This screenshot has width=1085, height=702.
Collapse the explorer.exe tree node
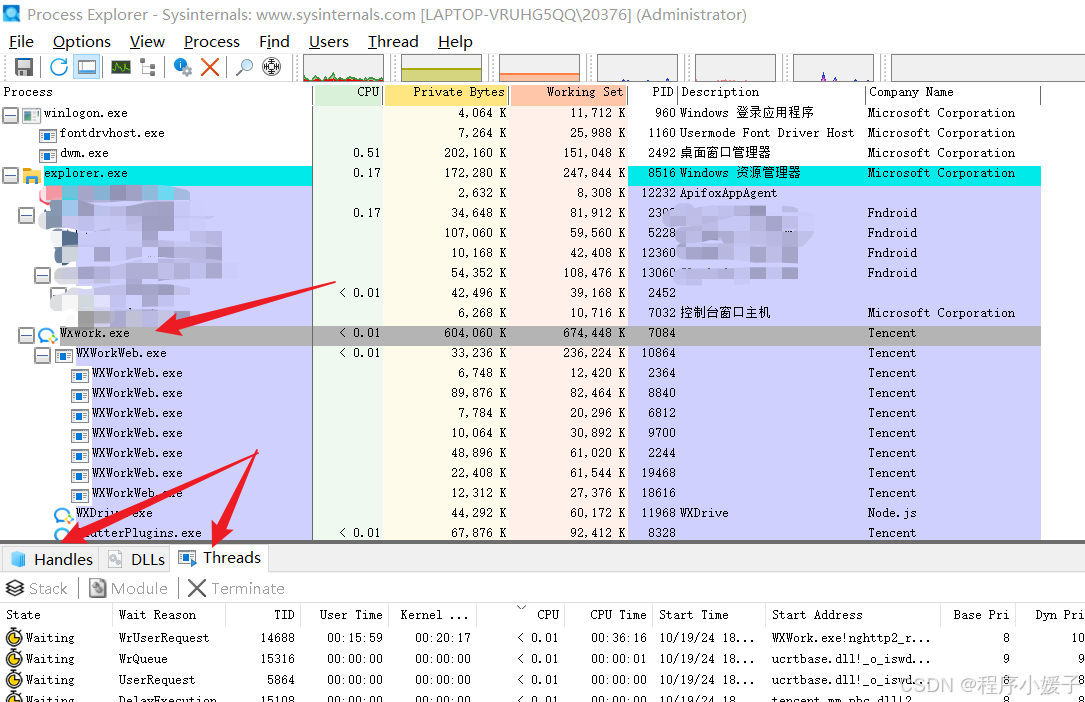pos(10,175)
